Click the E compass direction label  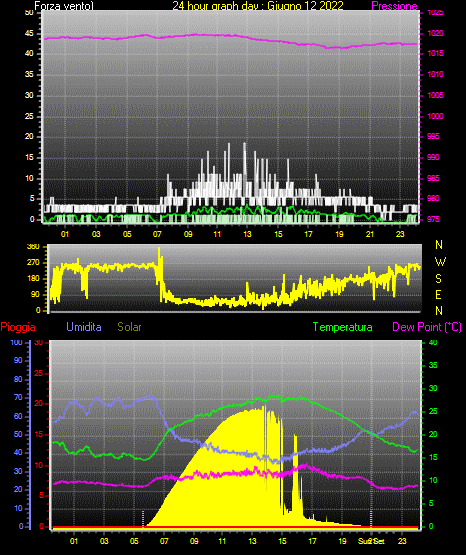[x=438, y=294]
